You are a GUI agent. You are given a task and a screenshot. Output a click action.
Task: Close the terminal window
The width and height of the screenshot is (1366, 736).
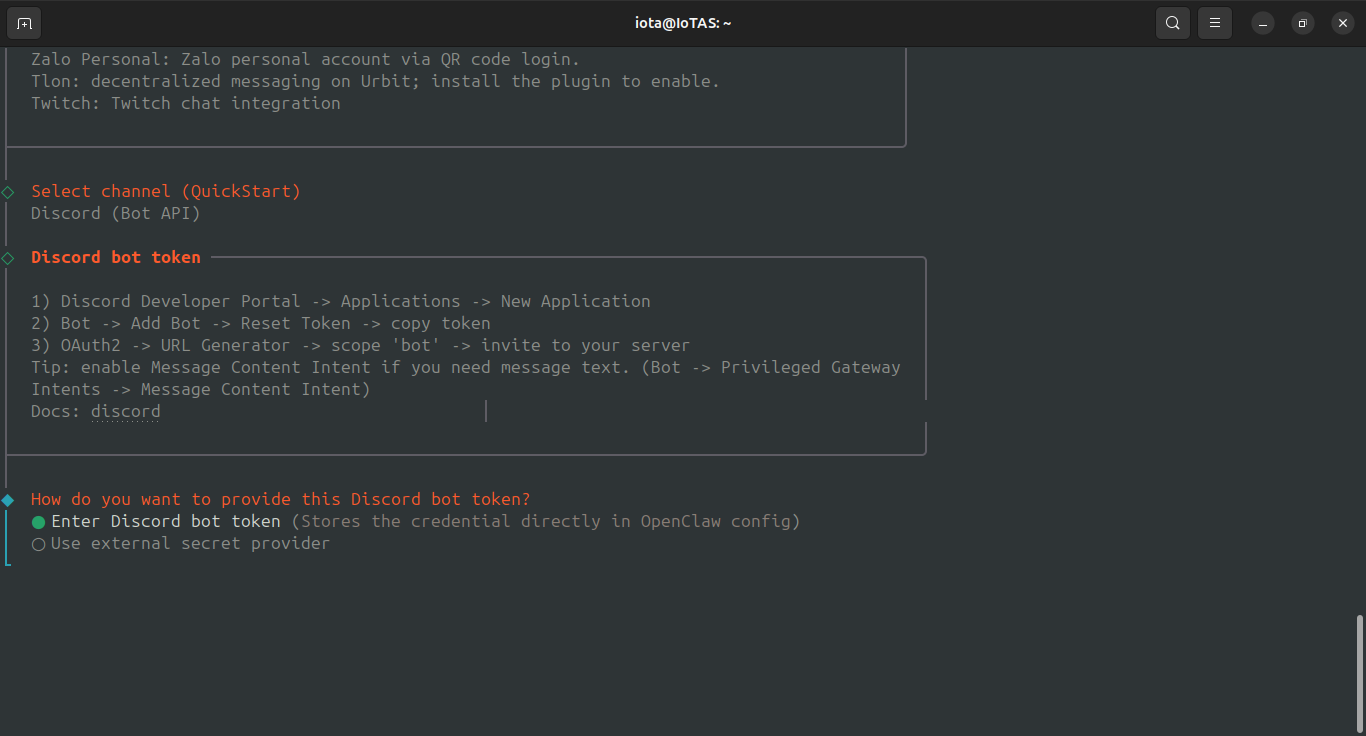point(1342,23)
